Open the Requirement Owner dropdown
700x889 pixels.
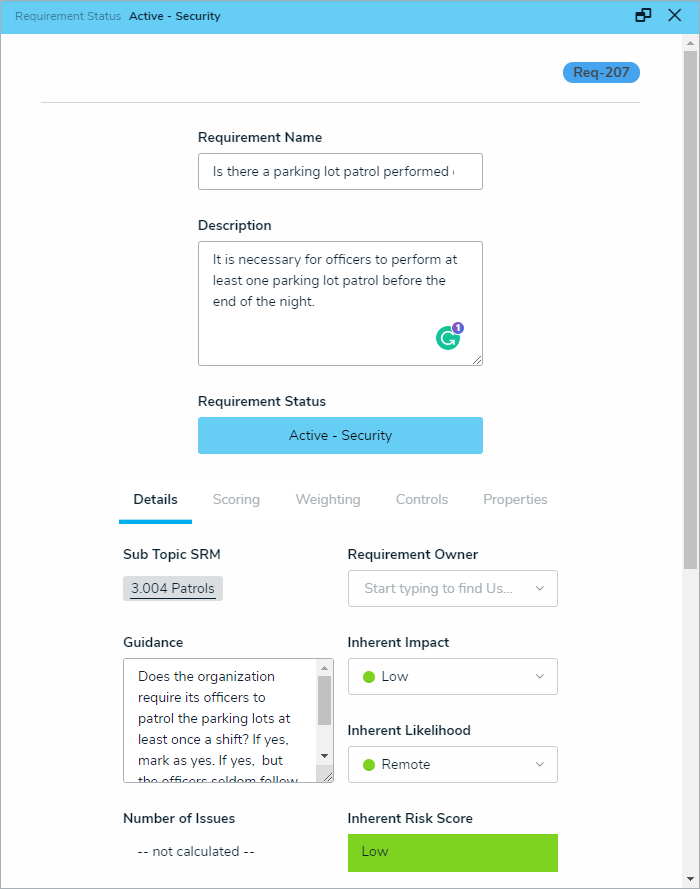452,589
